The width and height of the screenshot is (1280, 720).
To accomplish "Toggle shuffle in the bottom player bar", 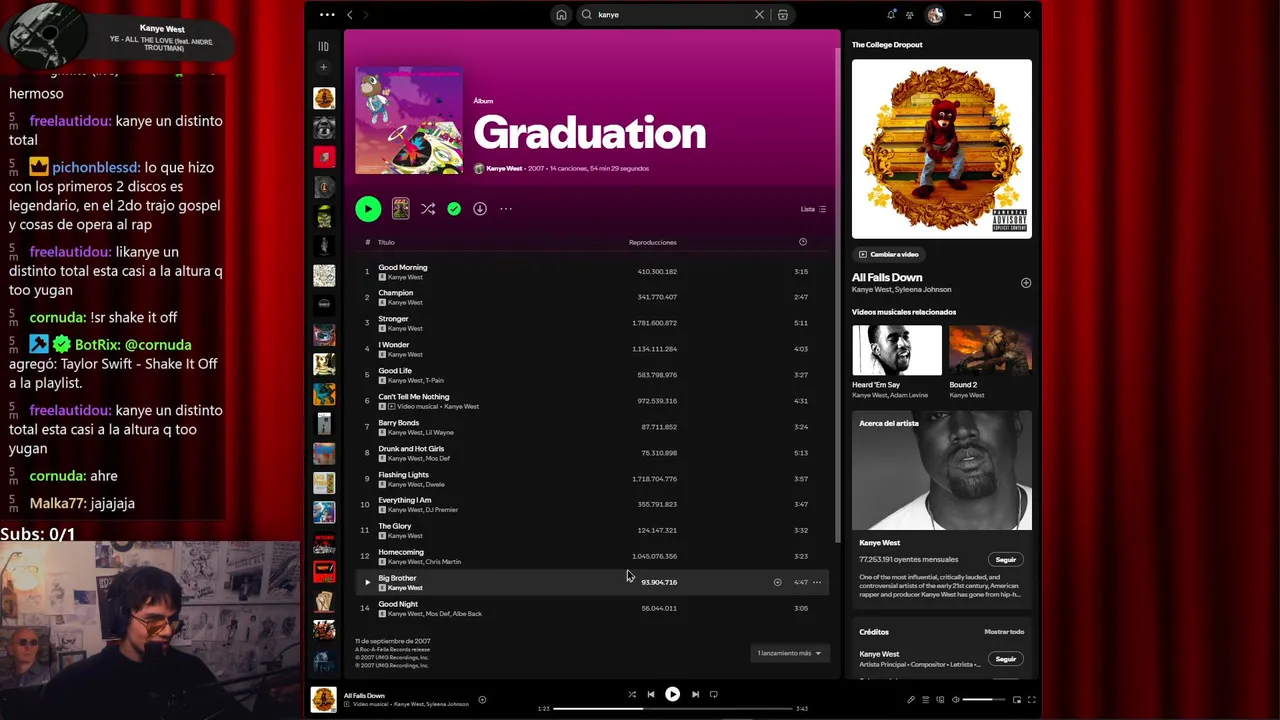I will [631, 694].
